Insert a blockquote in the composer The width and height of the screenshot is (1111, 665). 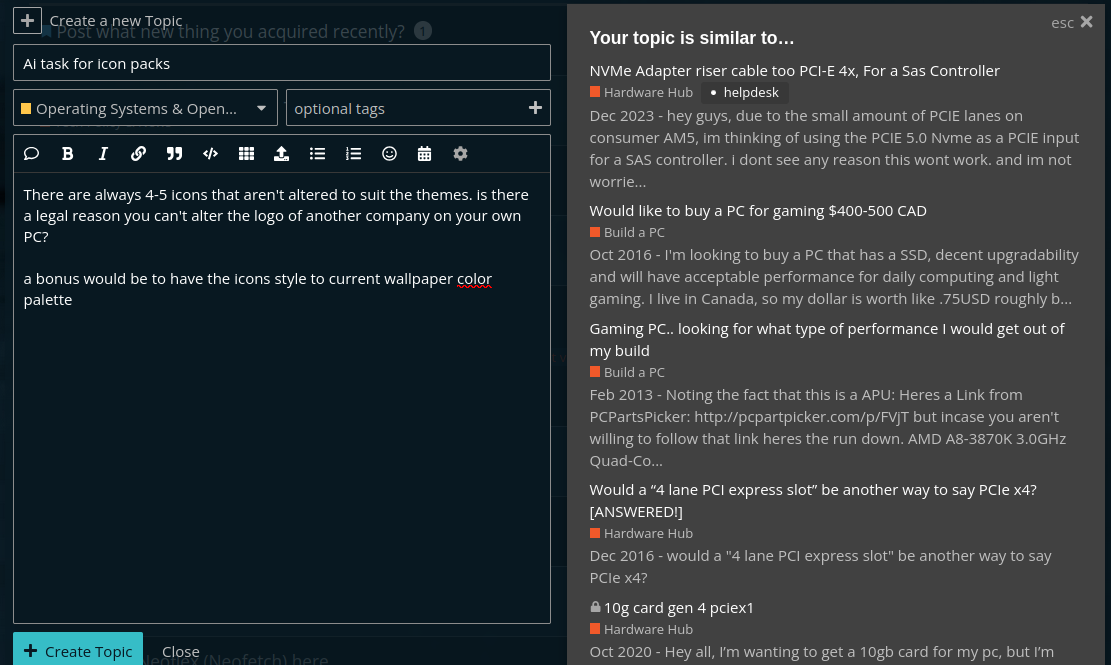click(174, 153)
